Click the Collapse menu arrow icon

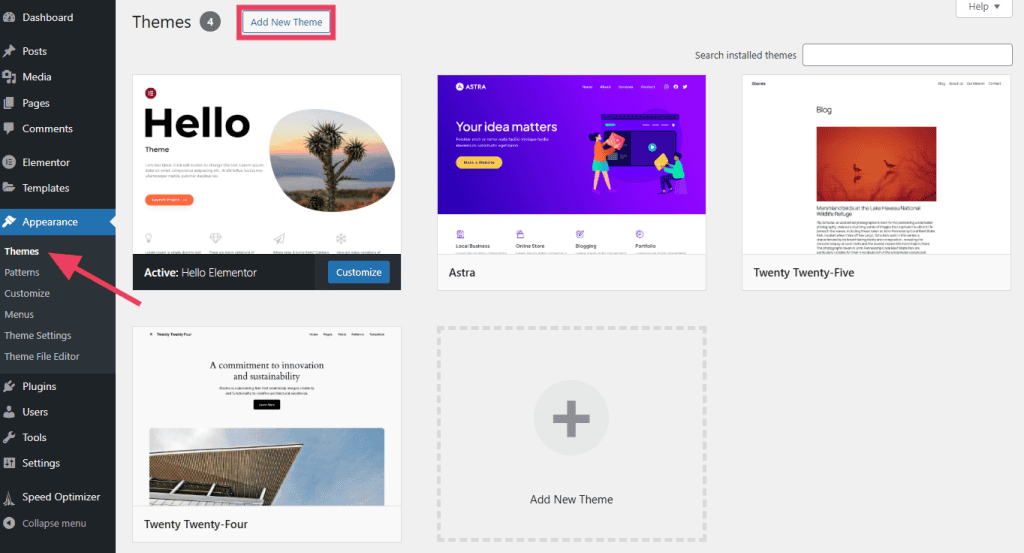pyautogui.click(x=9, y=523)
